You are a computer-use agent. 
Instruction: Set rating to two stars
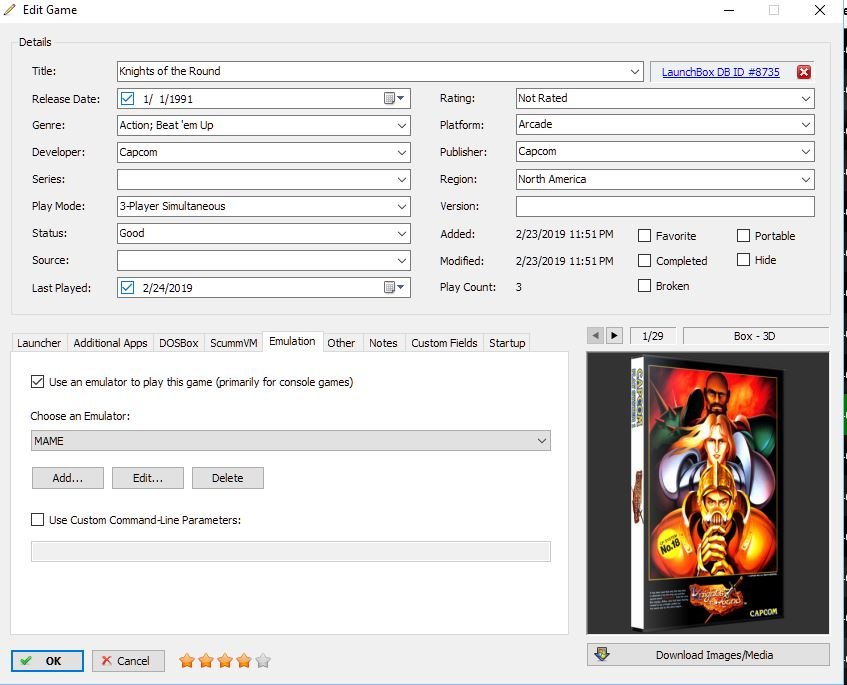point(206,661)
